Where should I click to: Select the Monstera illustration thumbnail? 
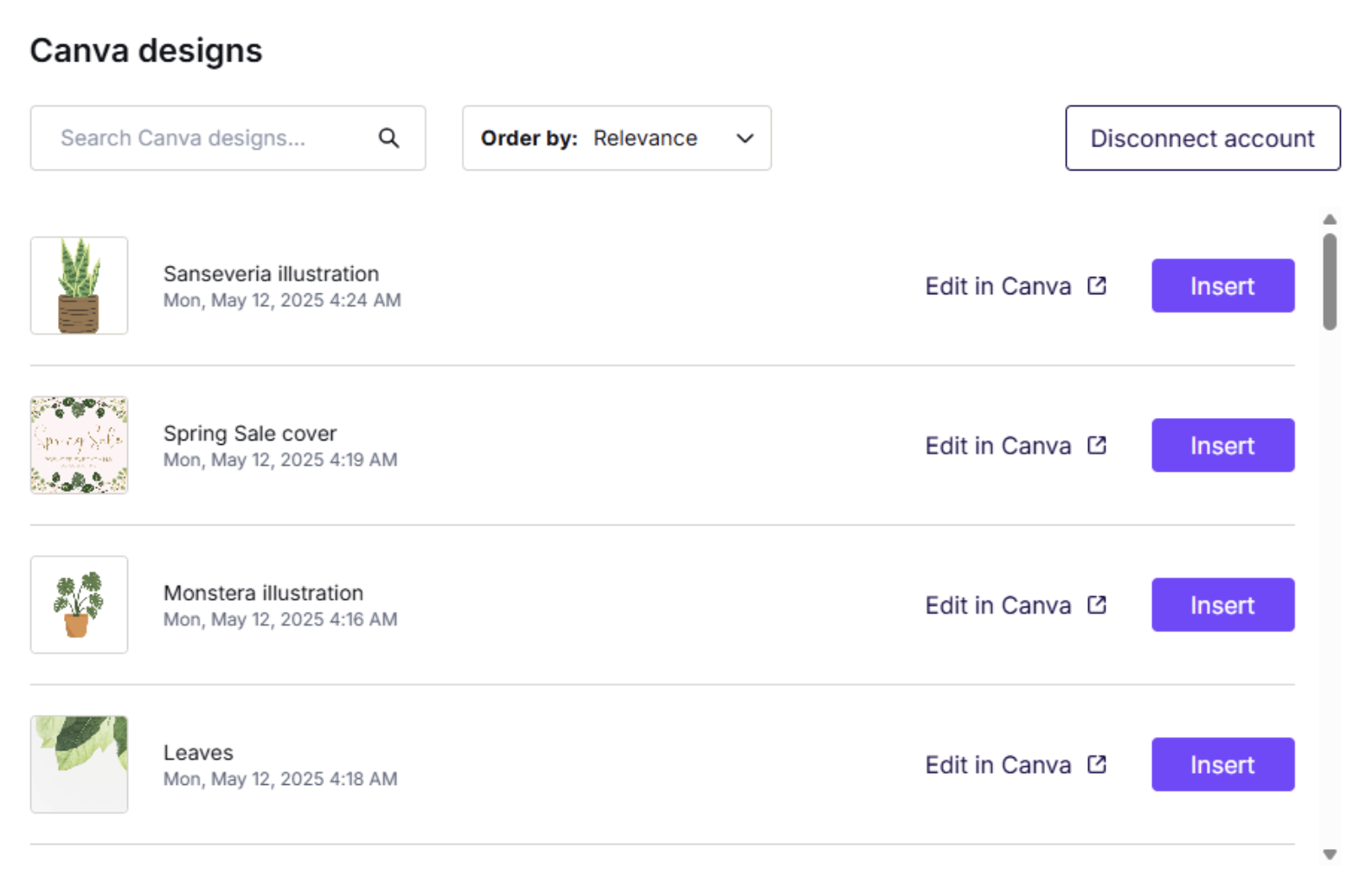point(80,605)
